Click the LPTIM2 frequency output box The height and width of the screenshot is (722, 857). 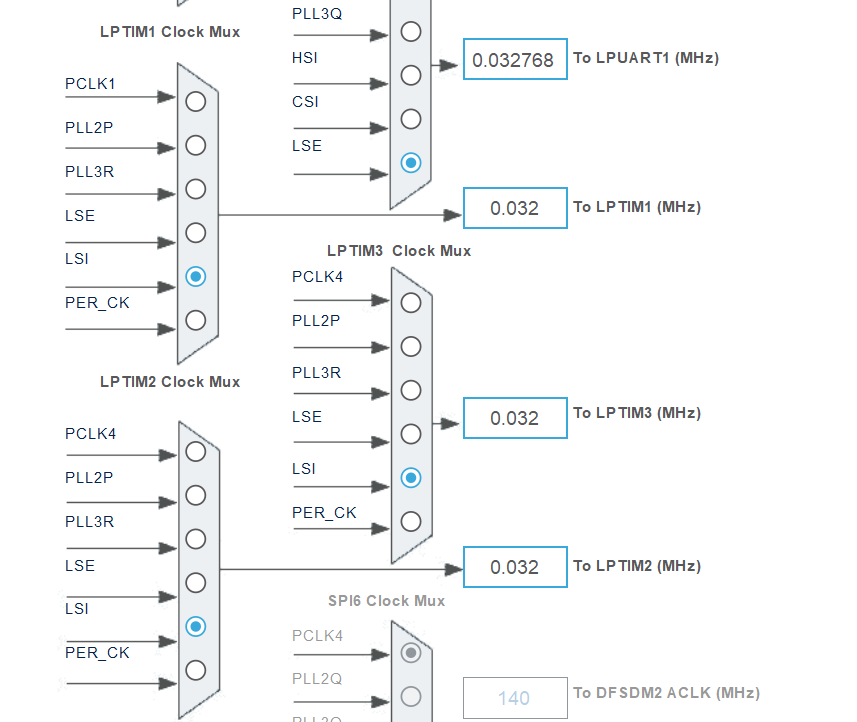pos(514,567)
